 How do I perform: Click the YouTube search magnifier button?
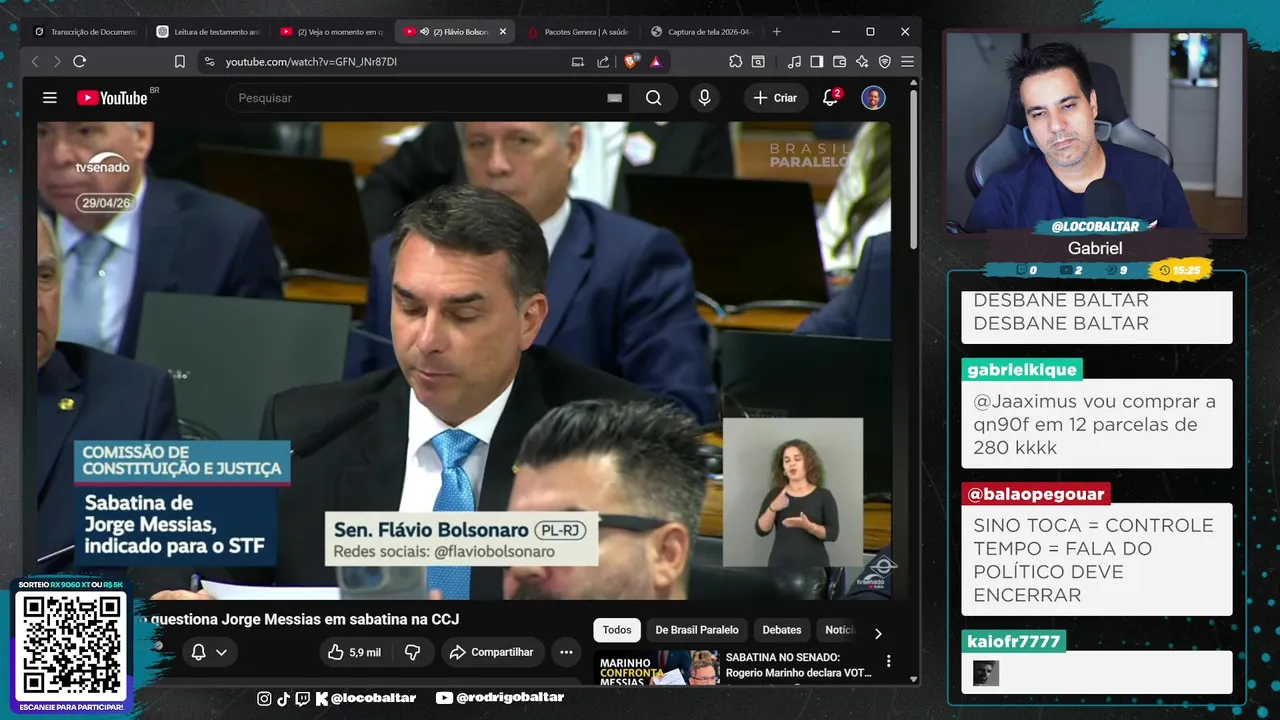pyautogui.click(x=653, y=98)
